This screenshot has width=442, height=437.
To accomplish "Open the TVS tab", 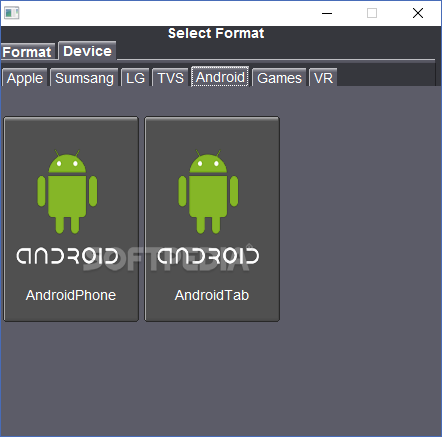I will [170, 78].
